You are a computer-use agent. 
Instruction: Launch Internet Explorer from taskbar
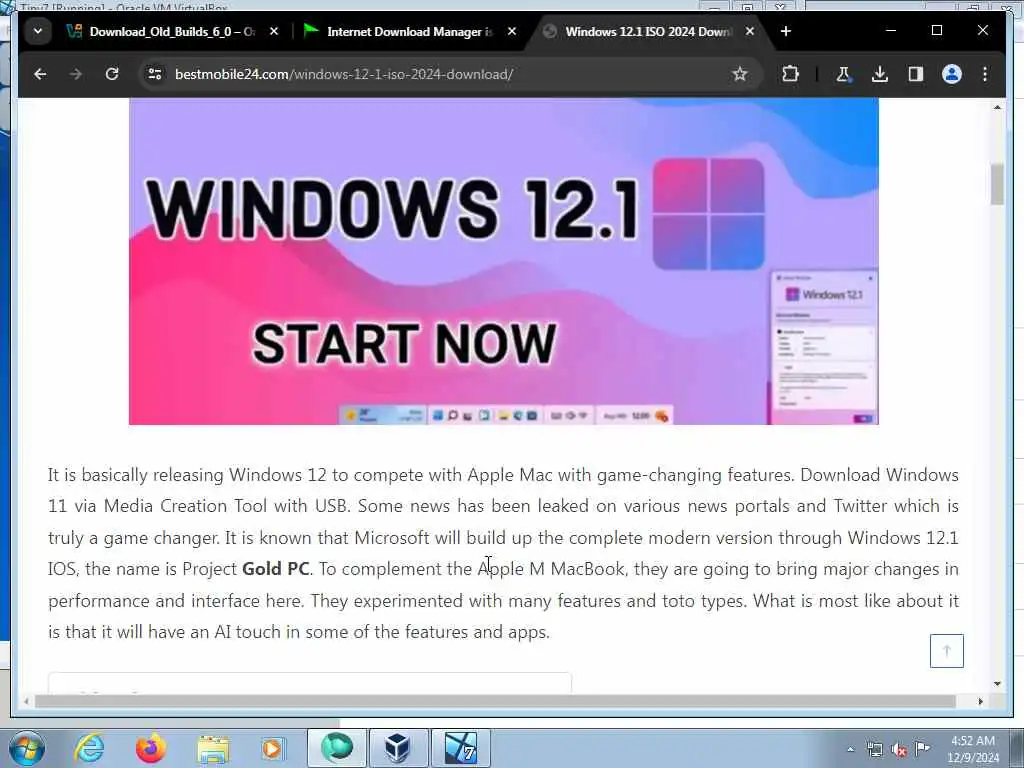pos(89,748)
